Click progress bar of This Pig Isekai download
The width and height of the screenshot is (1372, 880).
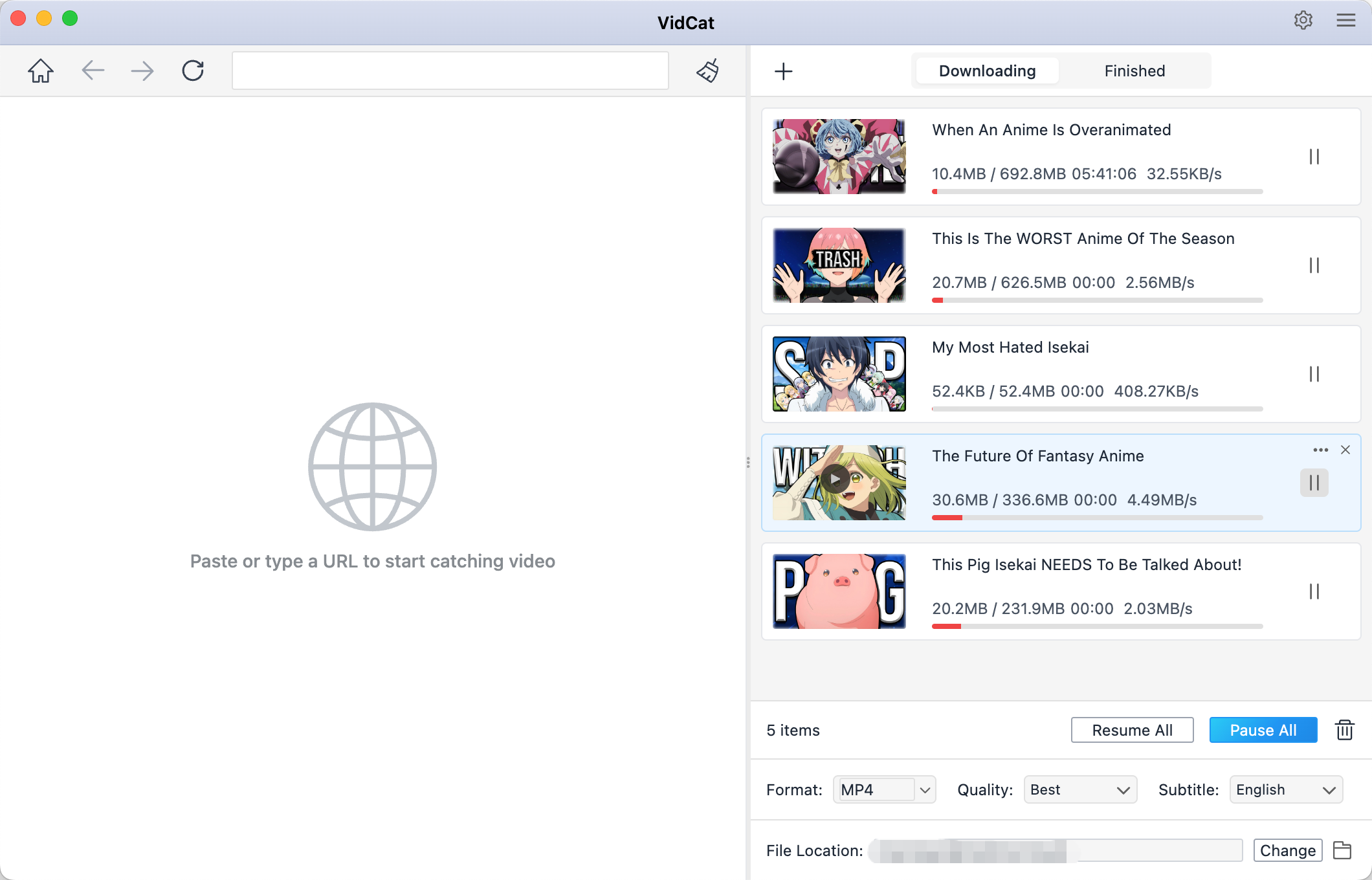click(1098, 626)
